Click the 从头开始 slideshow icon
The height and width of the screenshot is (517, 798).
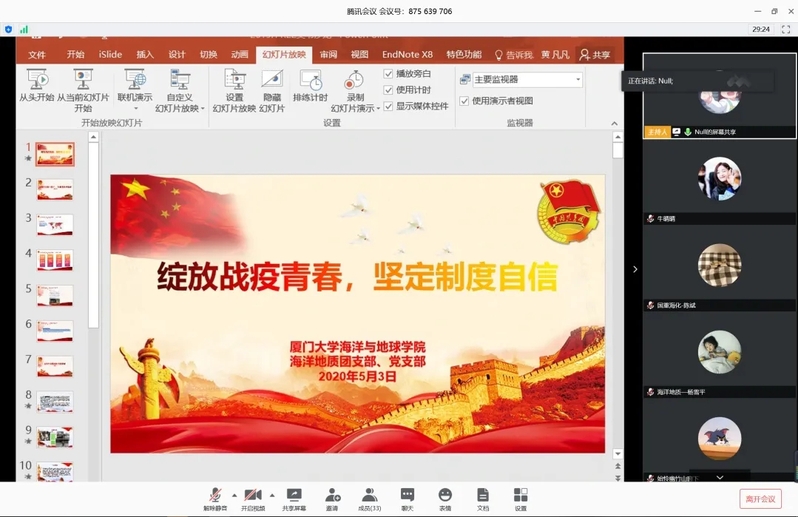point(37,80)
